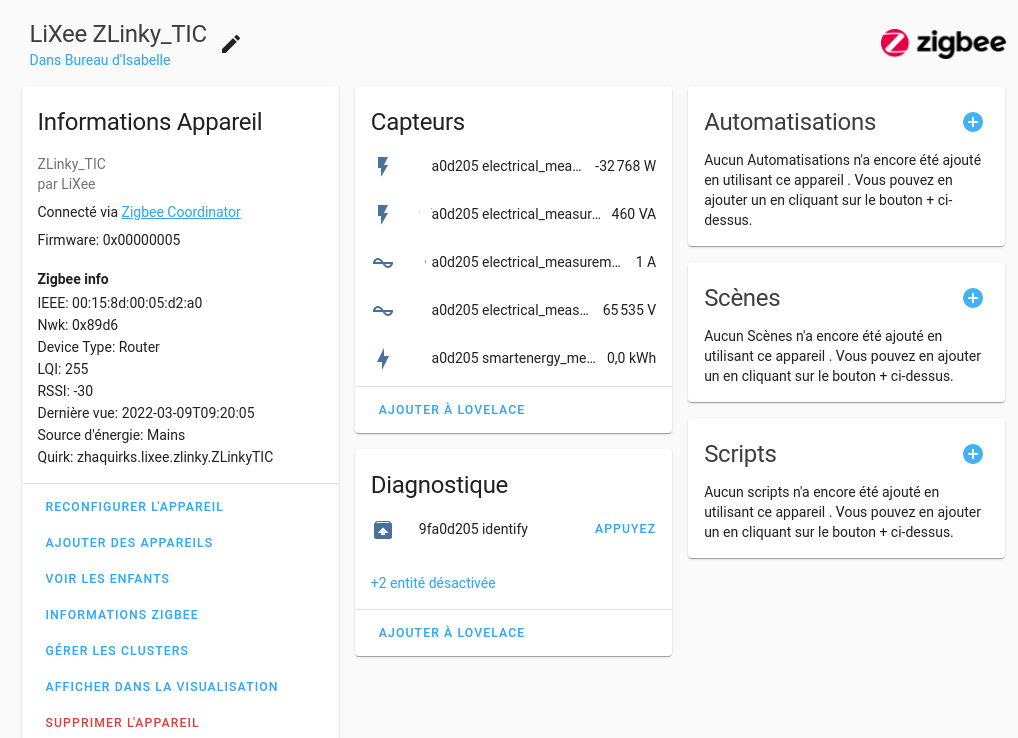
Task: Click the Automatisations card heading
Action: tap(790, 122)
